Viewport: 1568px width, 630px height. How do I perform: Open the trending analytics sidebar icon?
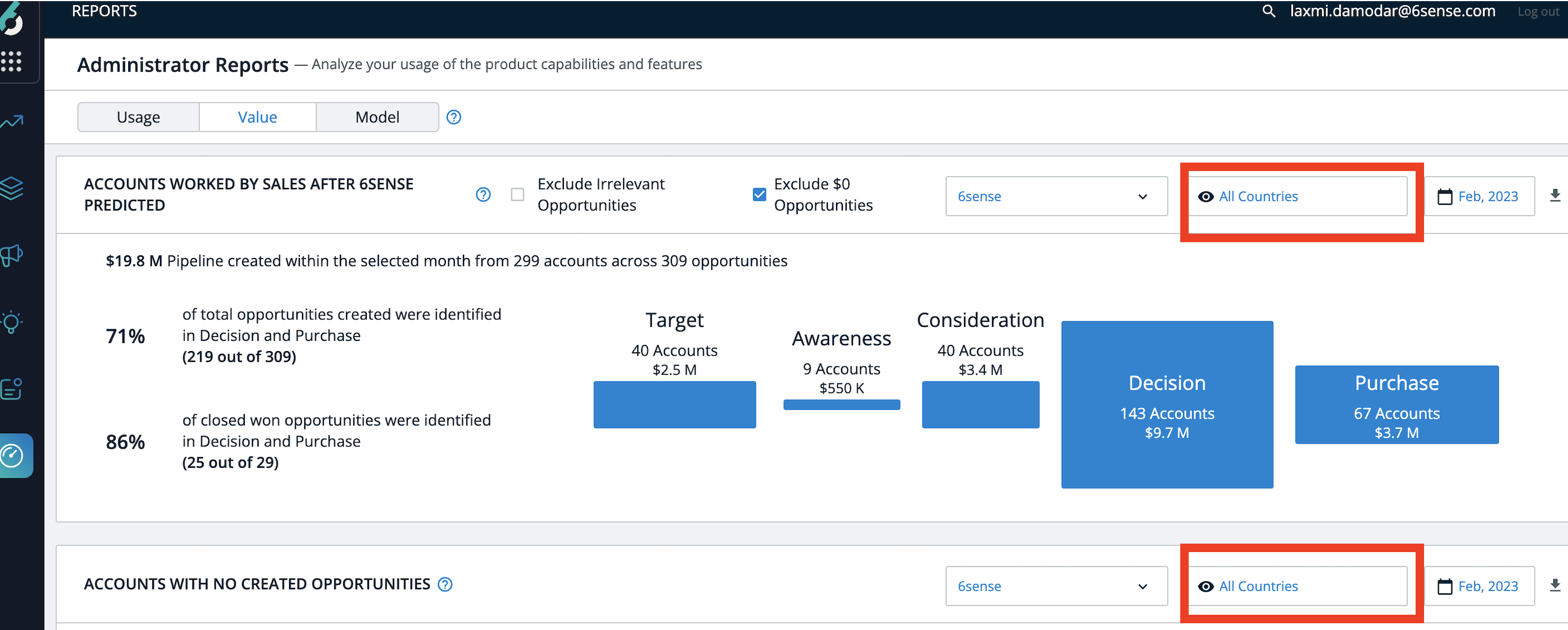[x=11, y=122]
